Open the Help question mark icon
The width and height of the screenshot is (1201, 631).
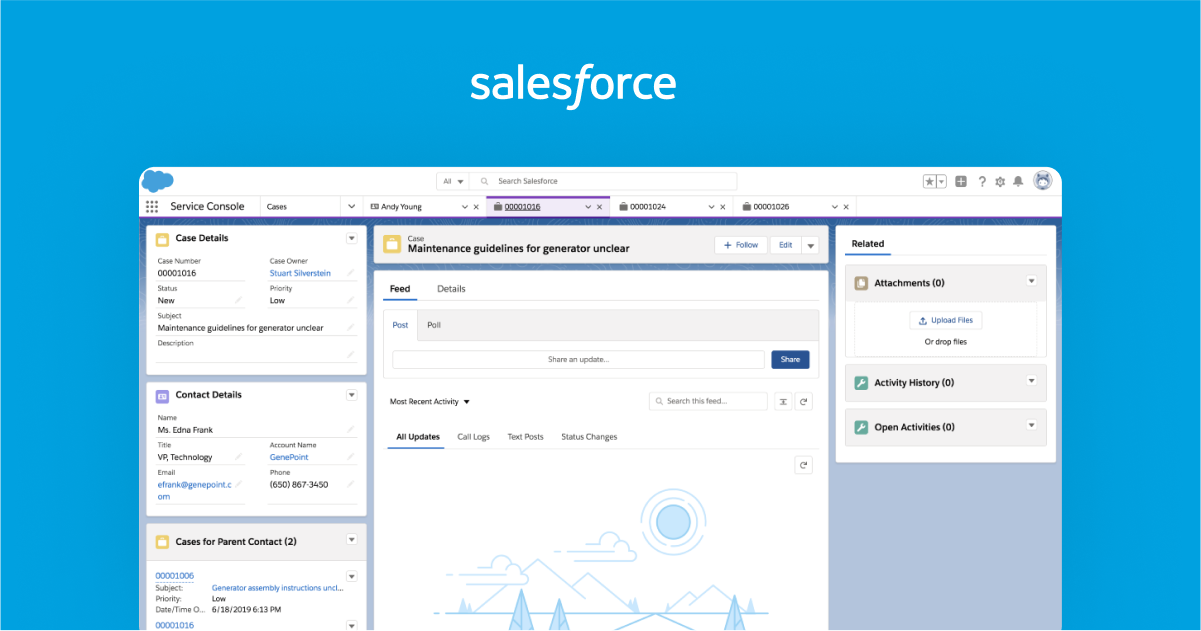tap(982, 181)
